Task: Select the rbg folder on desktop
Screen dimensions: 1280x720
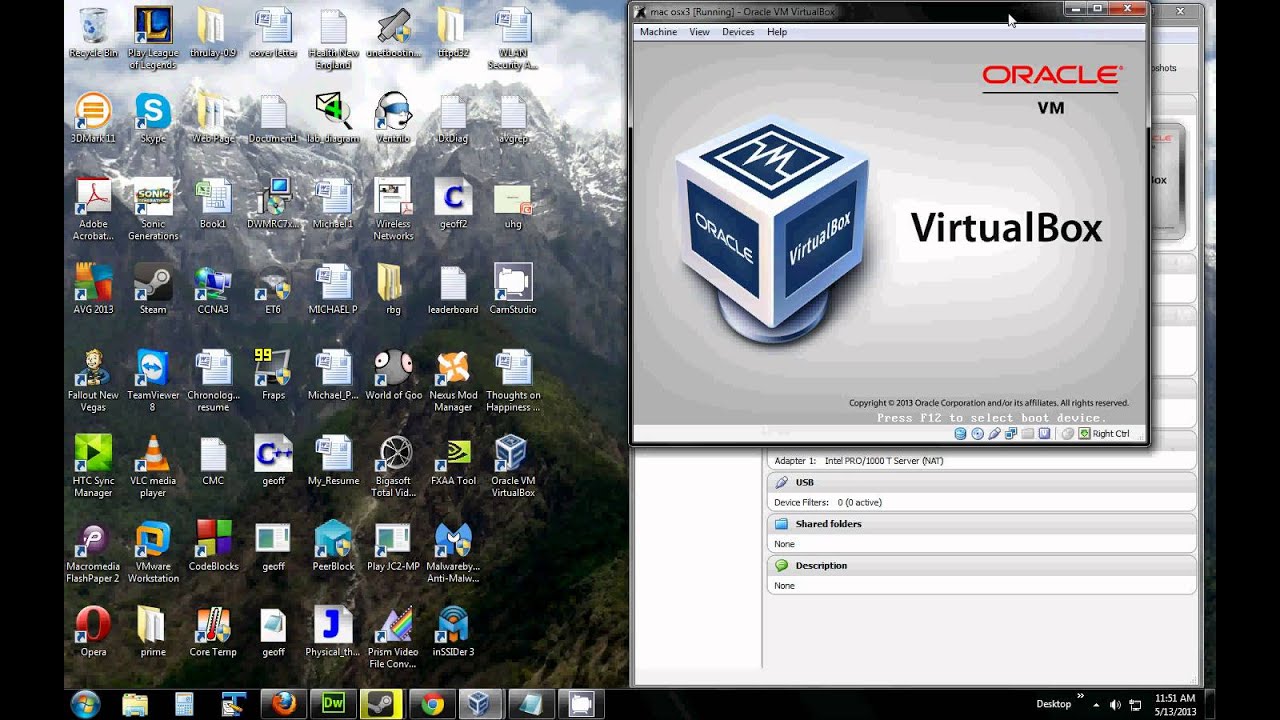Action: [393, 289]
